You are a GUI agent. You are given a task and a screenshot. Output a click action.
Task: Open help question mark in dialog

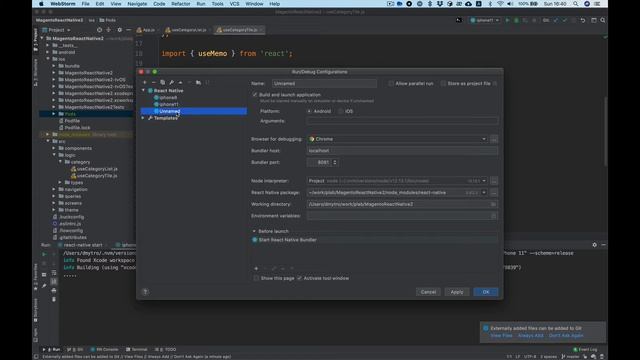(145, 292)
